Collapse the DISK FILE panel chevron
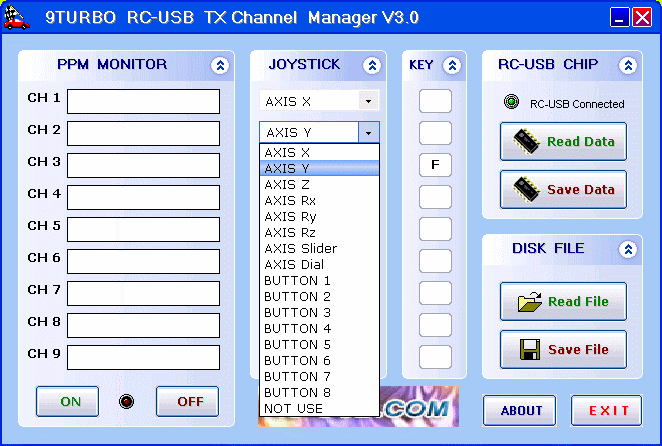This screenshot has width=662, height=446. 628,250
